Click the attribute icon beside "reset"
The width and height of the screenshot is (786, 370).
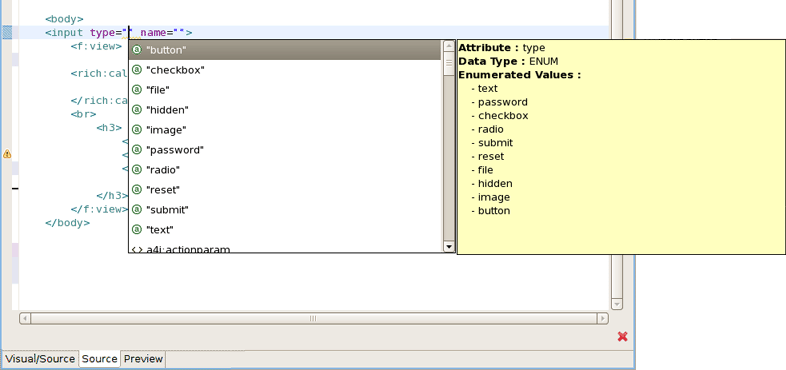click(x=136, y=190)
